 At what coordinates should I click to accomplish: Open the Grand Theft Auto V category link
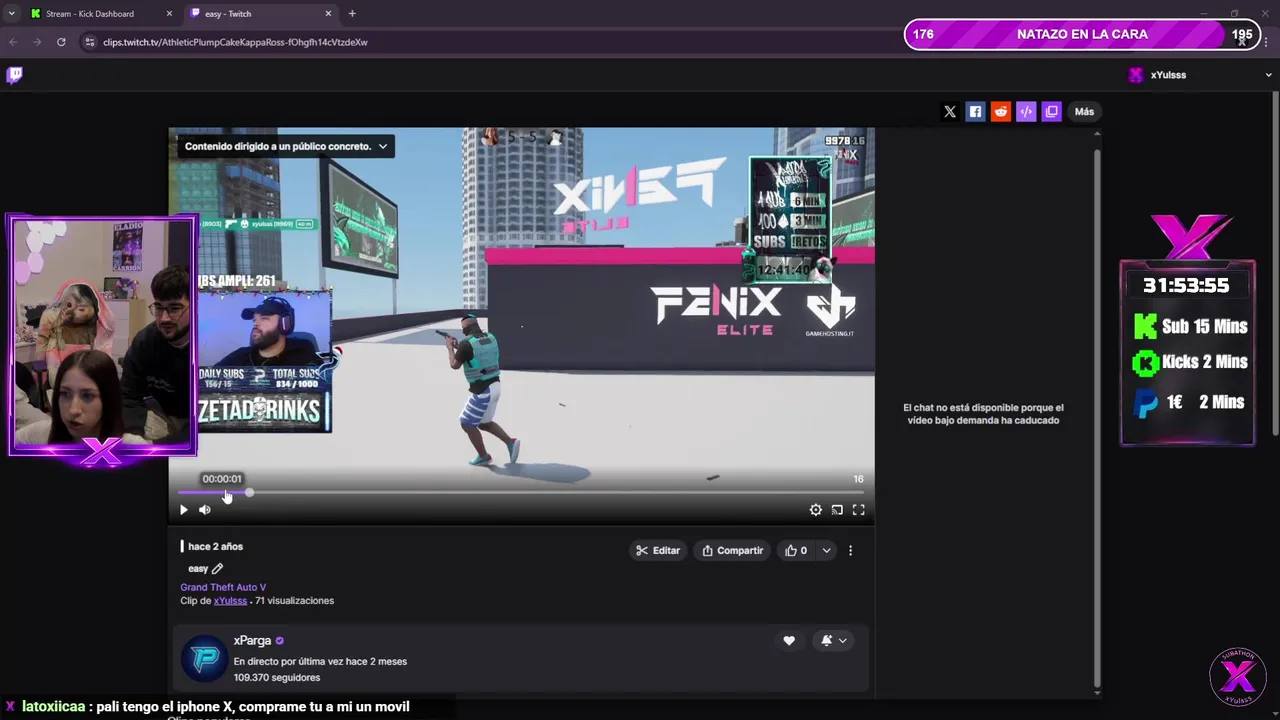click(x=223, y=587)
